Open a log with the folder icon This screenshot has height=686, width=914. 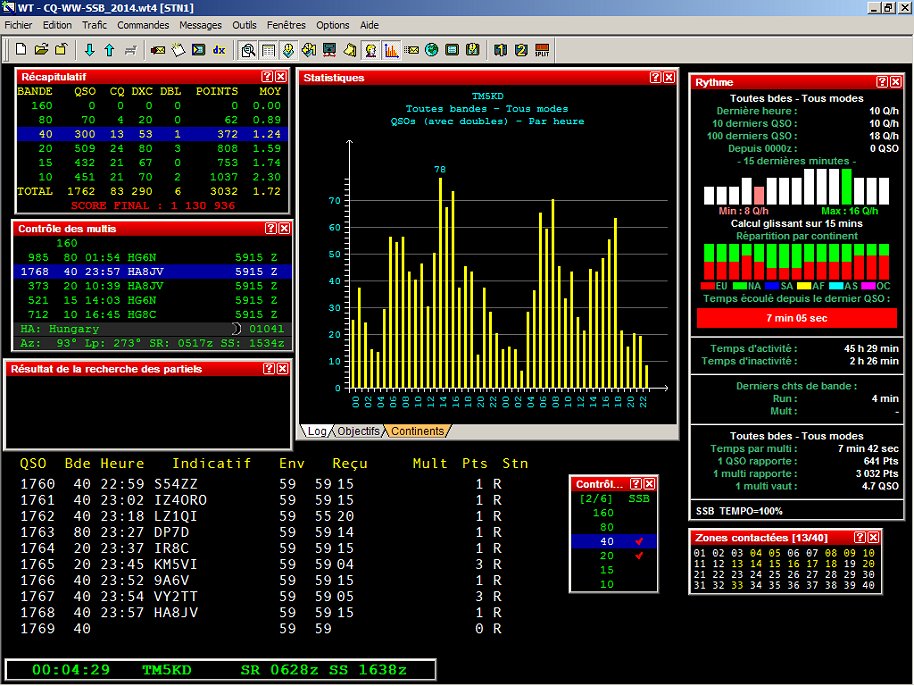tap(42, 49)
